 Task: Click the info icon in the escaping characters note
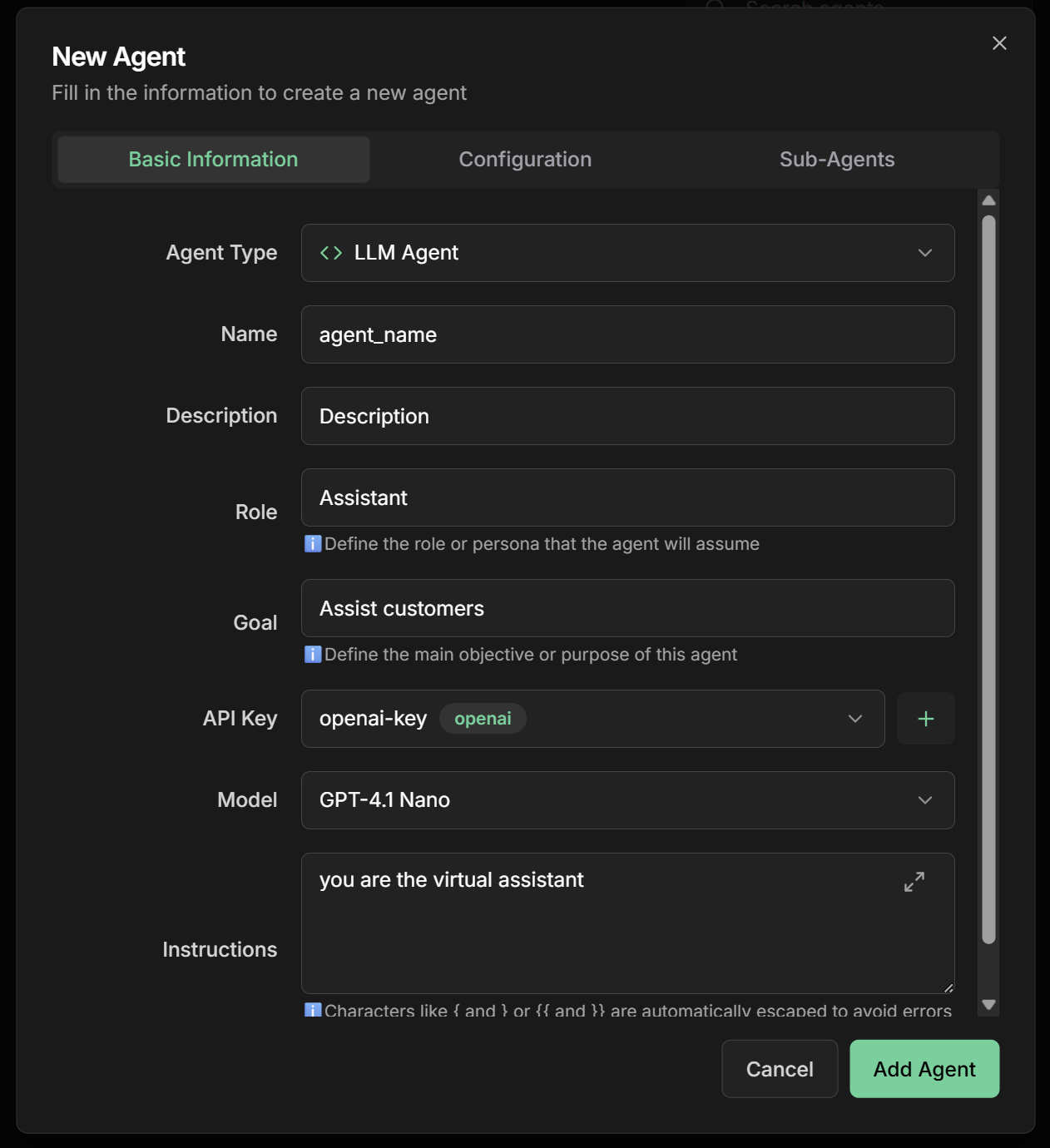[311, 1010]
